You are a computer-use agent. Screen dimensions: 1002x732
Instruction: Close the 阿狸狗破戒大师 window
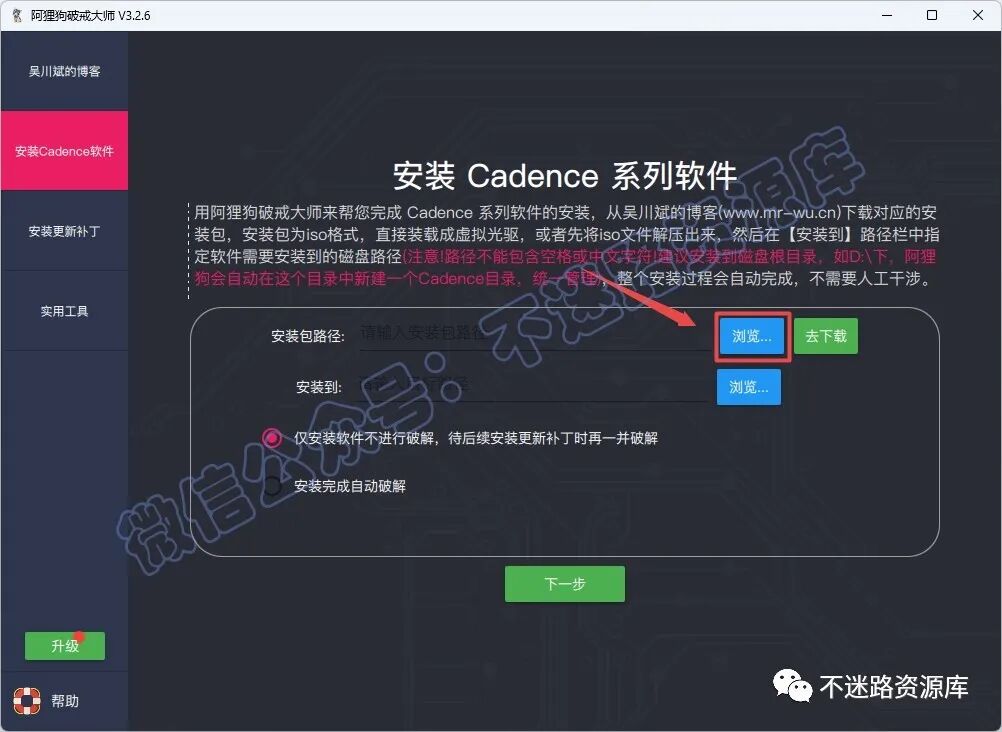[x=978, y=15]
